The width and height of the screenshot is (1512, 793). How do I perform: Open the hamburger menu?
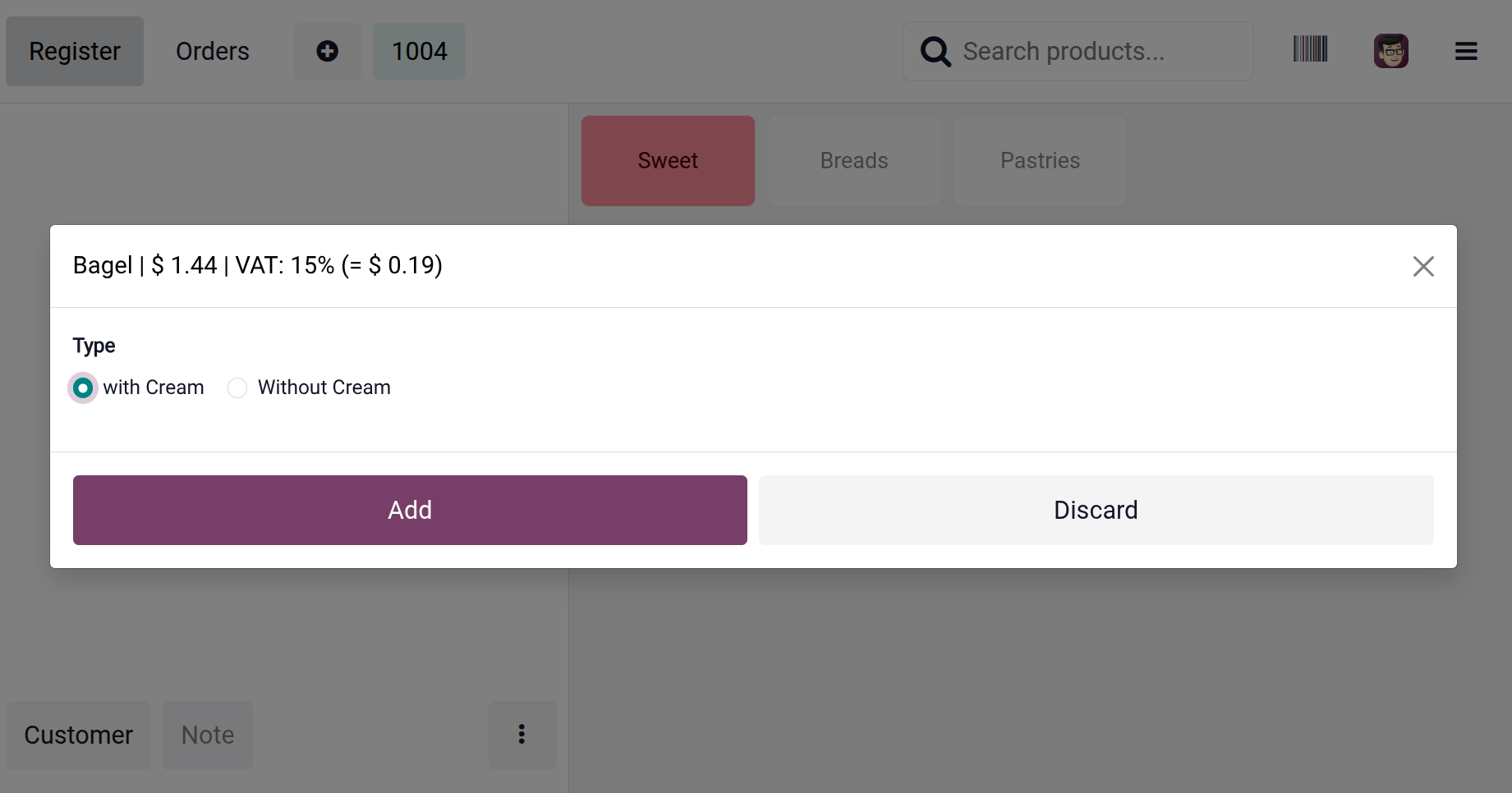coord(1466,52)
